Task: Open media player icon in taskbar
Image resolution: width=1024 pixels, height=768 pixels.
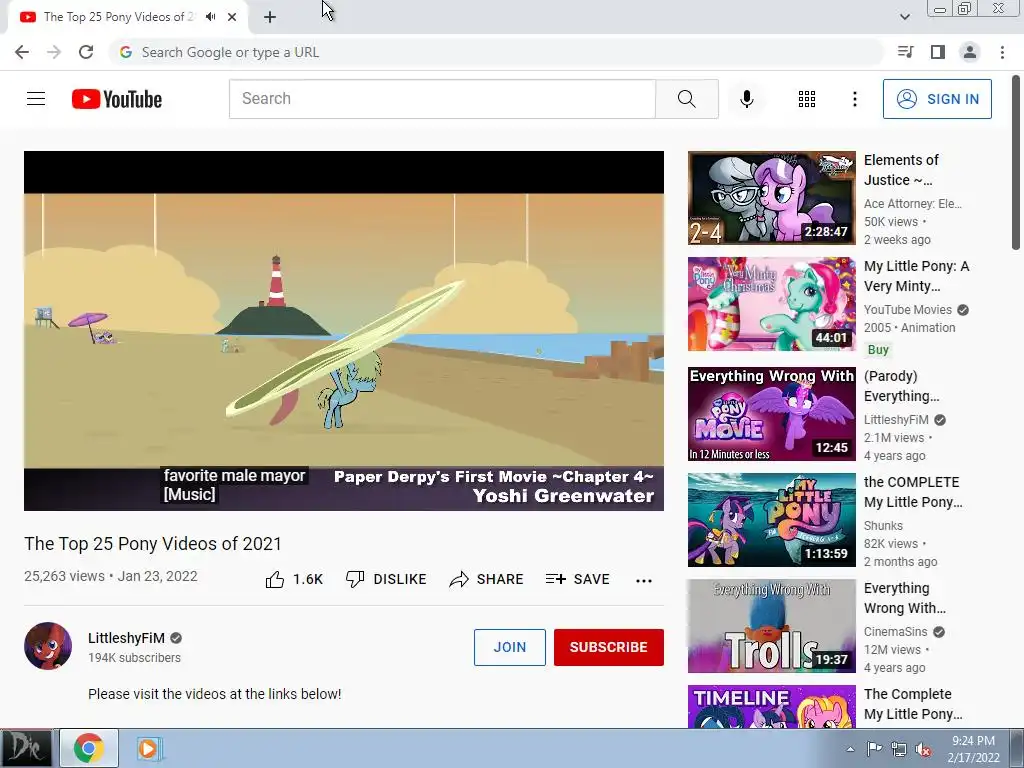Action: [148, 748]
